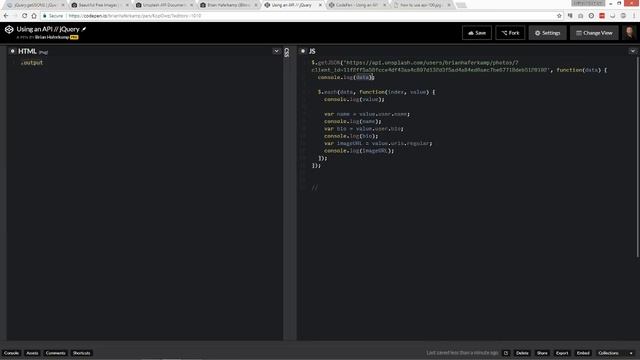Switch to Beautiful Free Images tab
This screenshot has height=360, width=640.
point(99,5)
